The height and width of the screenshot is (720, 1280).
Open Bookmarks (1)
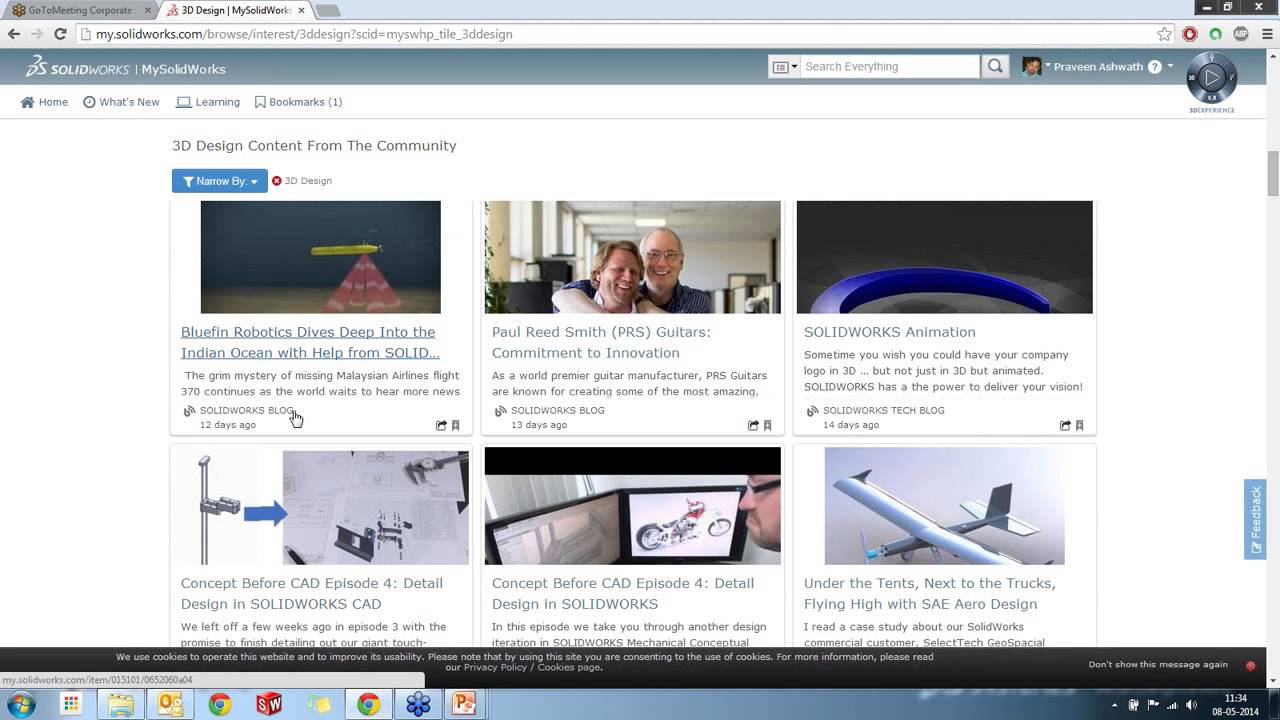click(298, 102)
